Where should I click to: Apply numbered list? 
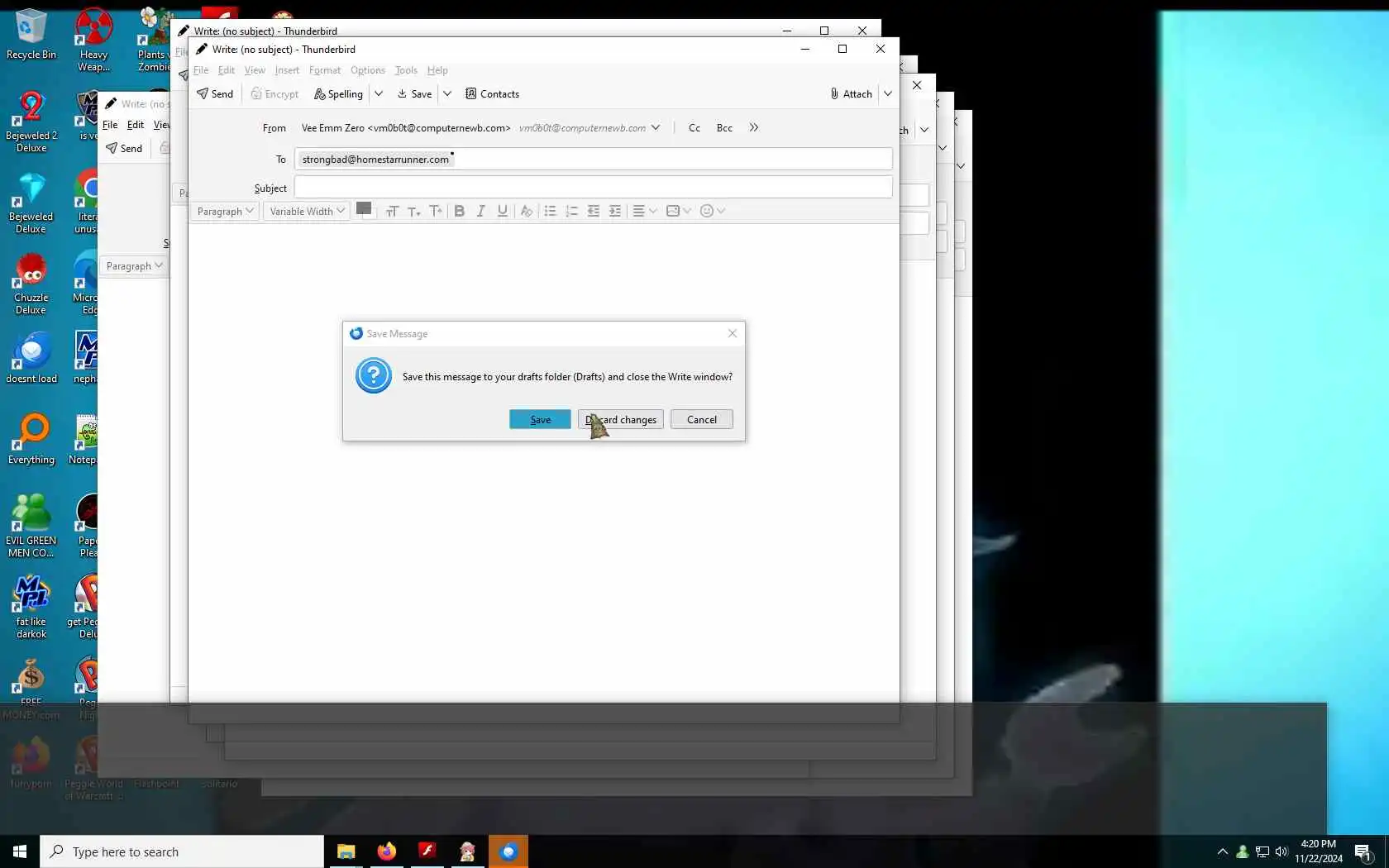point(571,211)
